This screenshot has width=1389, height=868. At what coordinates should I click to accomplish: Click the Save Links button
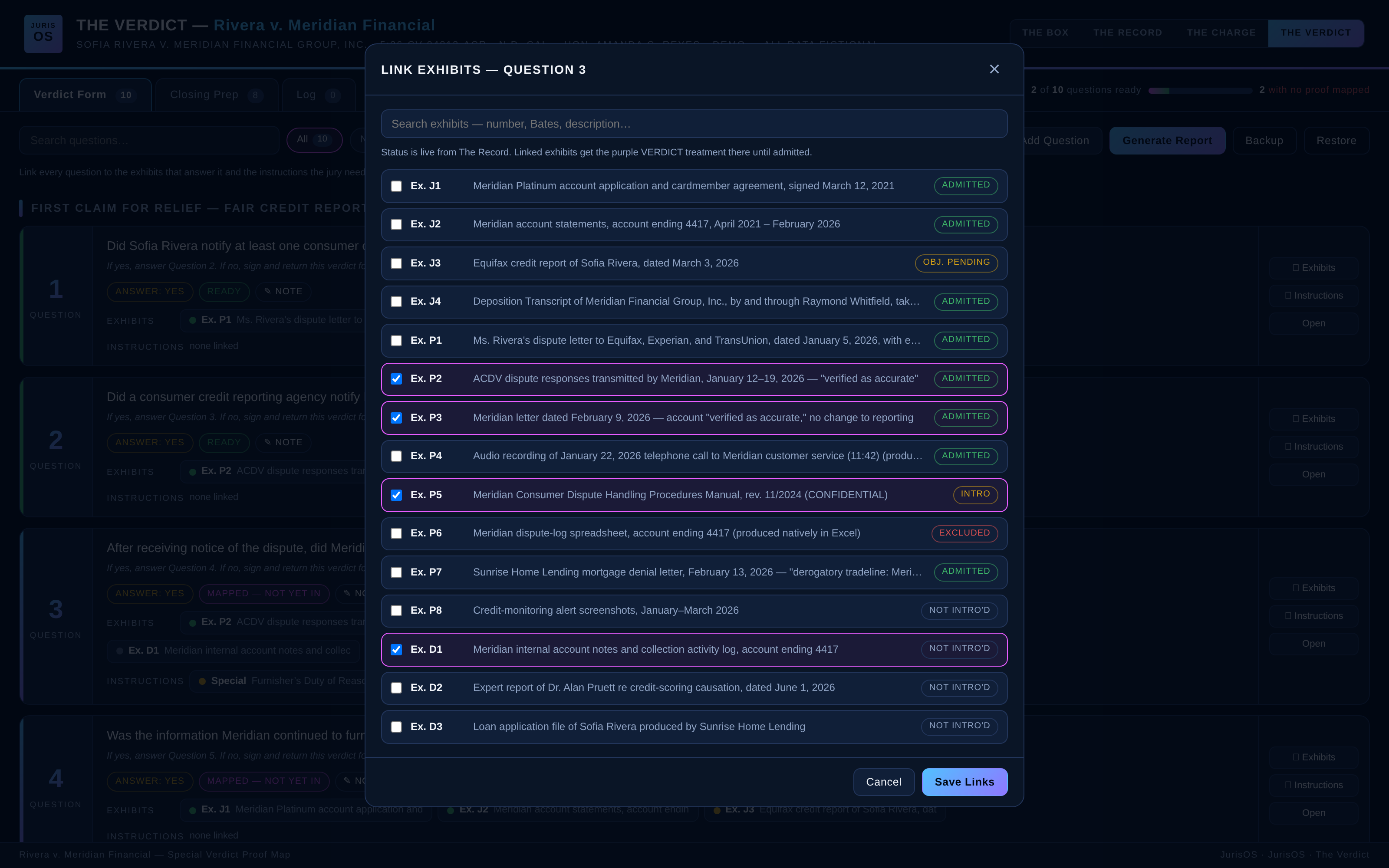click(x=964, y=782)
